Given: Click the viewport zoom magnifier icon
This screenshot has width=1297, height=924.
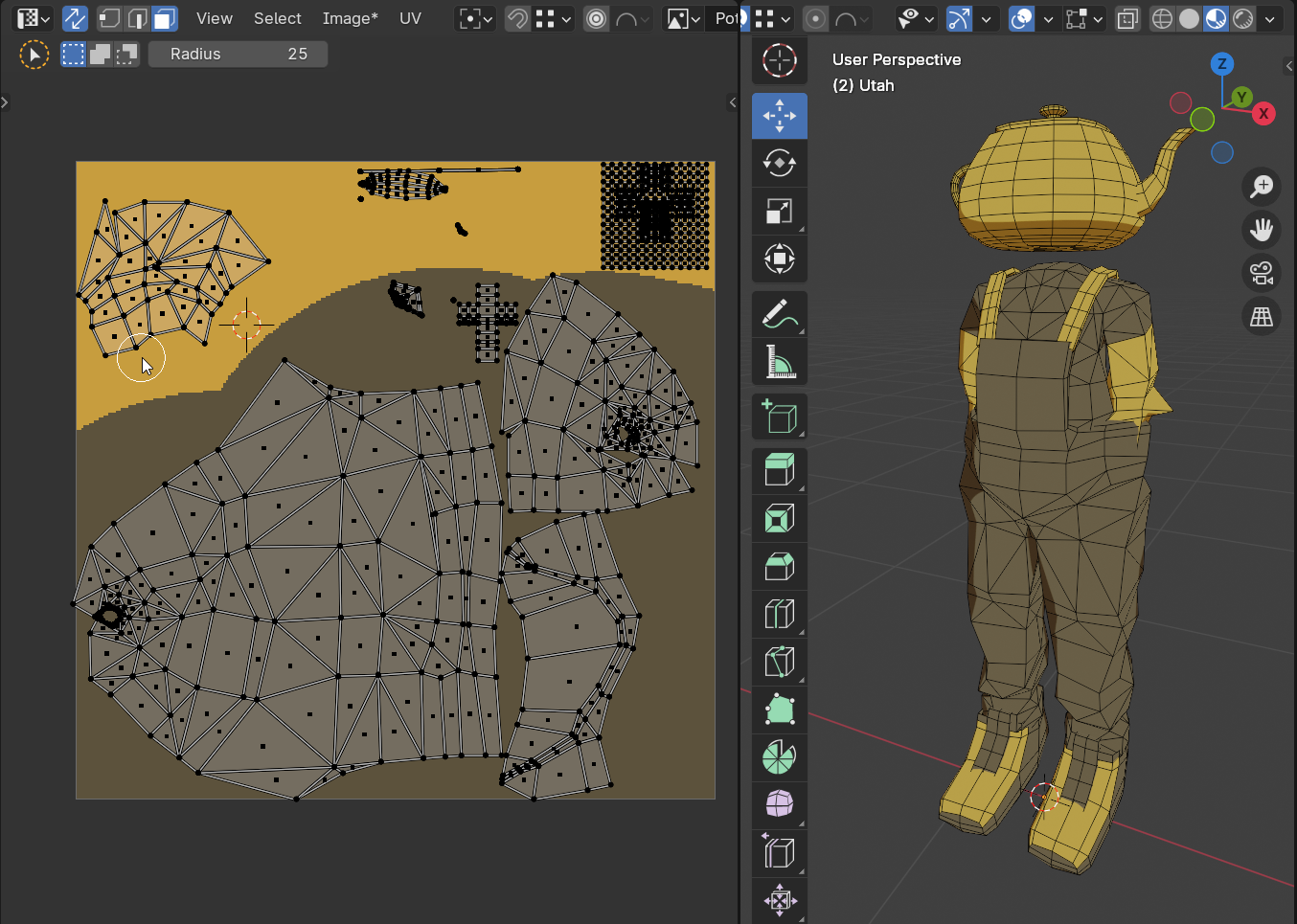Looking at the screenshot, I should 1262,186.
